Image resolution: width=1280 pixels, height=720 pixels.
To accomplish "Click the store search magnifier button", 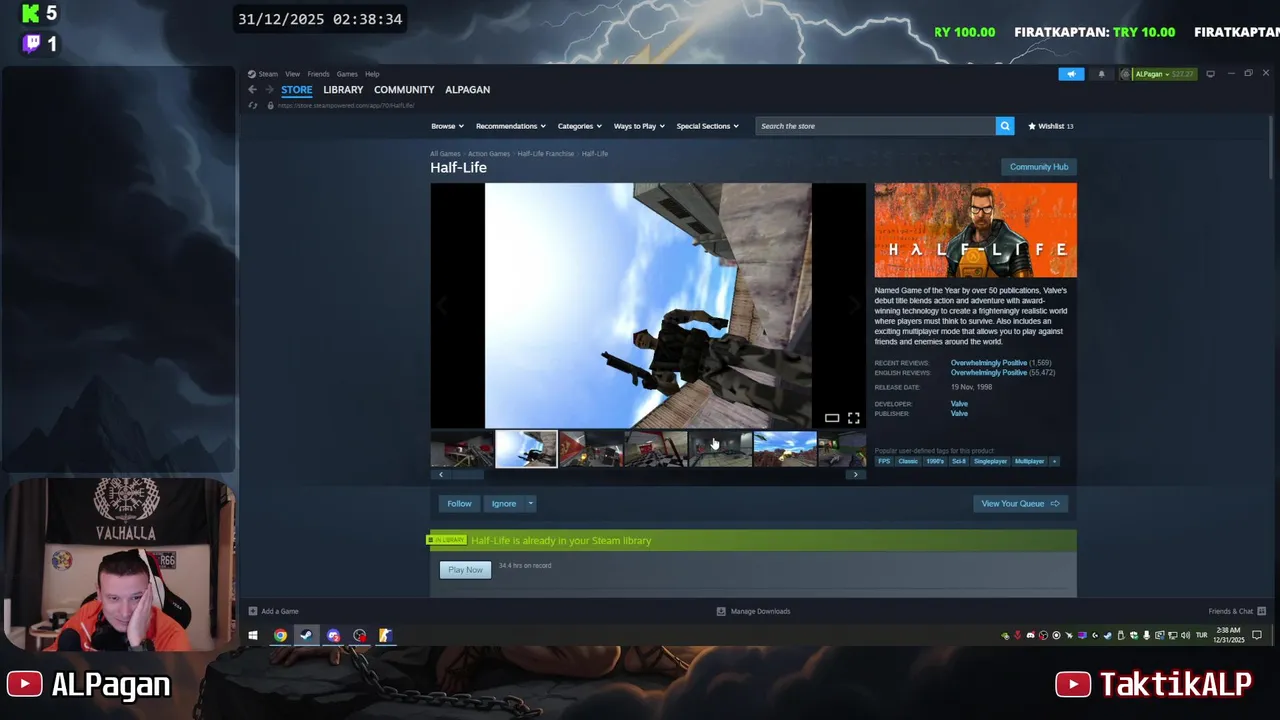I will pyautogui.click(x=1005, y=126).
